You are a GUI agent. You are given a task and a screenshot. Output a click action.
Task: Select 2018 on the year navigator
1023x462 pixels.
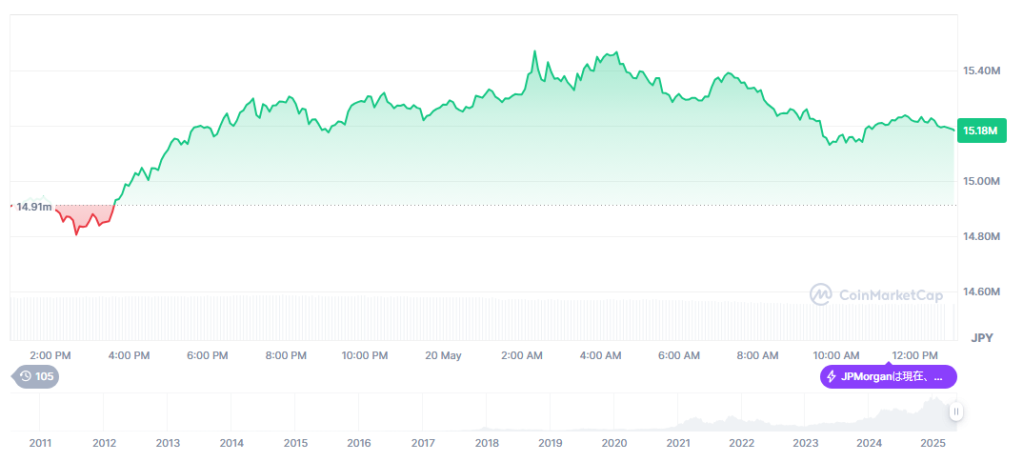coord(487,443)
